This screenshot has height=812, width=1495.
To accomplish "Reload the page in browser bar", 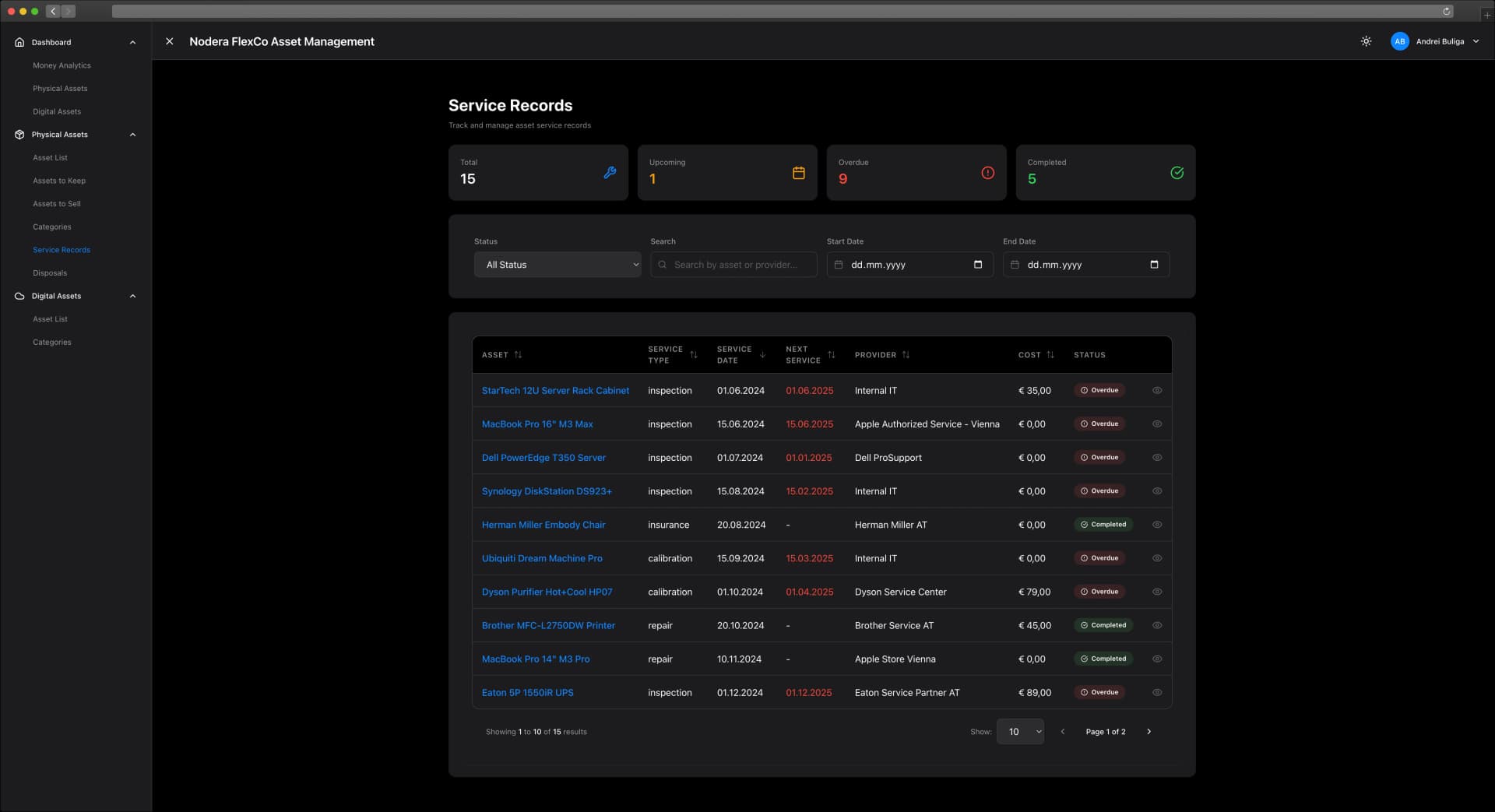I will click(1446, 11).
